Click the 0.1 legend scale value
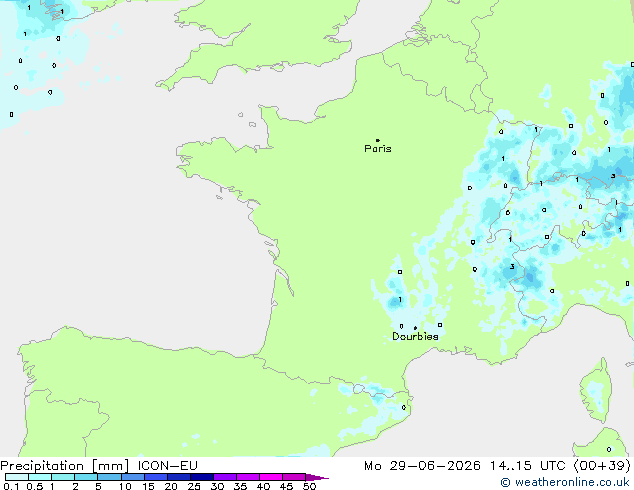Viewport: 634px width, 490px height. (x=11, y=486)
